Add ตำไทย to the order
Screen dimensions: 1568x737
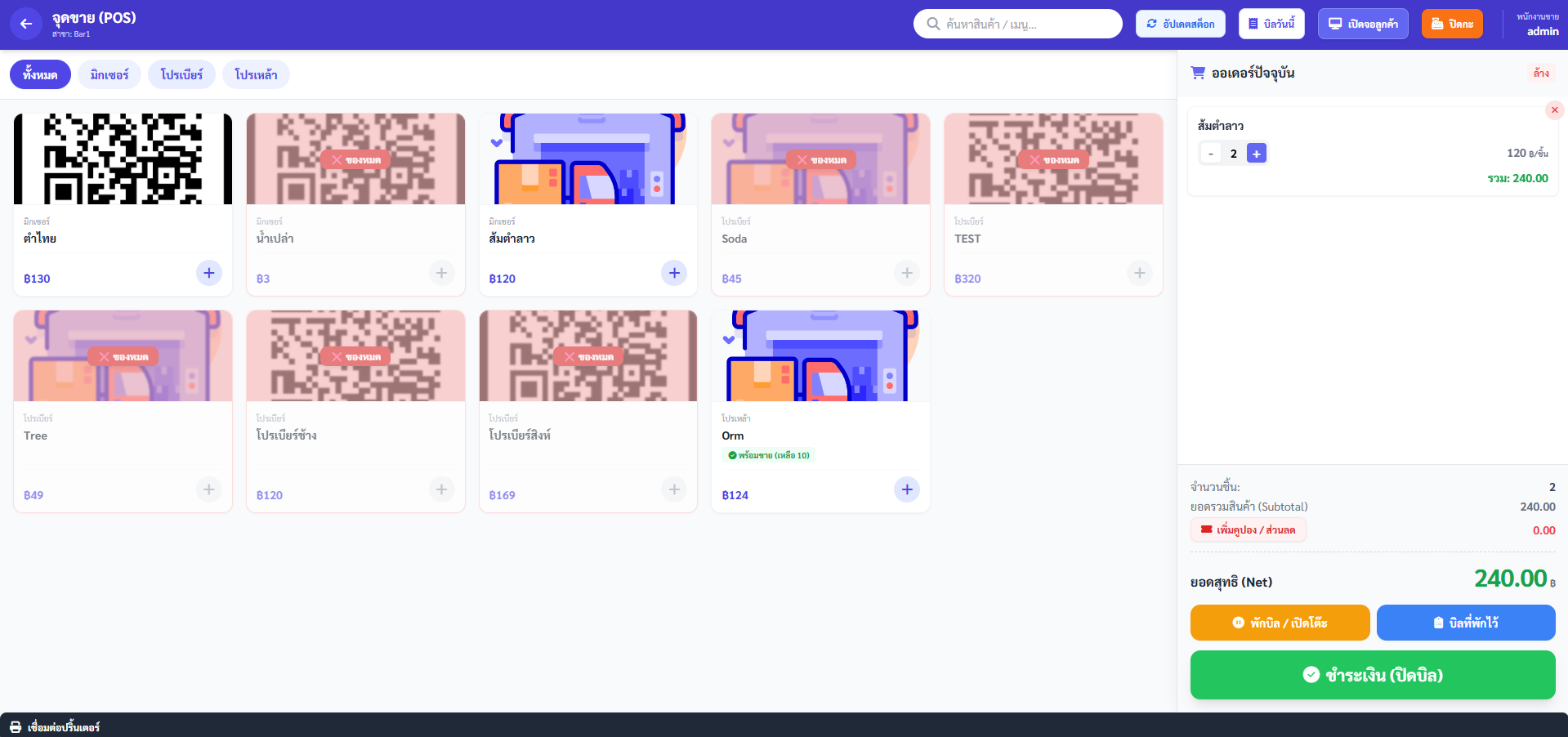pos(209,273)
